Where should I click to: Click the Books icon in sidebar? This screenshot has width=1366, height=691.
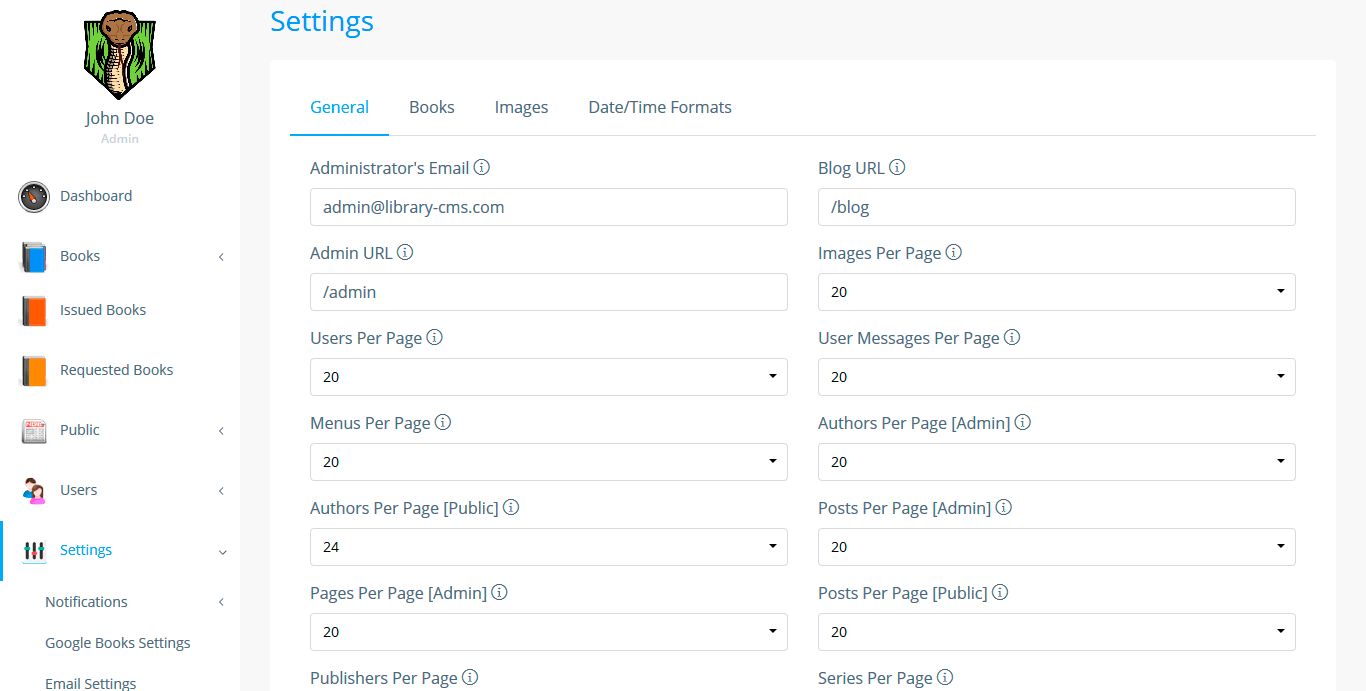click(x=34, y=257)
